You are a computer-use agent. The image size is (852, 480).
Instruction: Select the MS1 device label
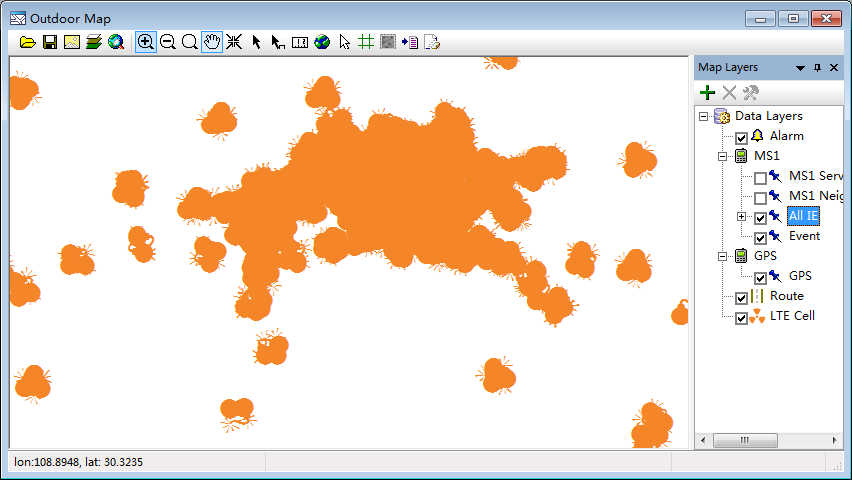click(767, 156)
